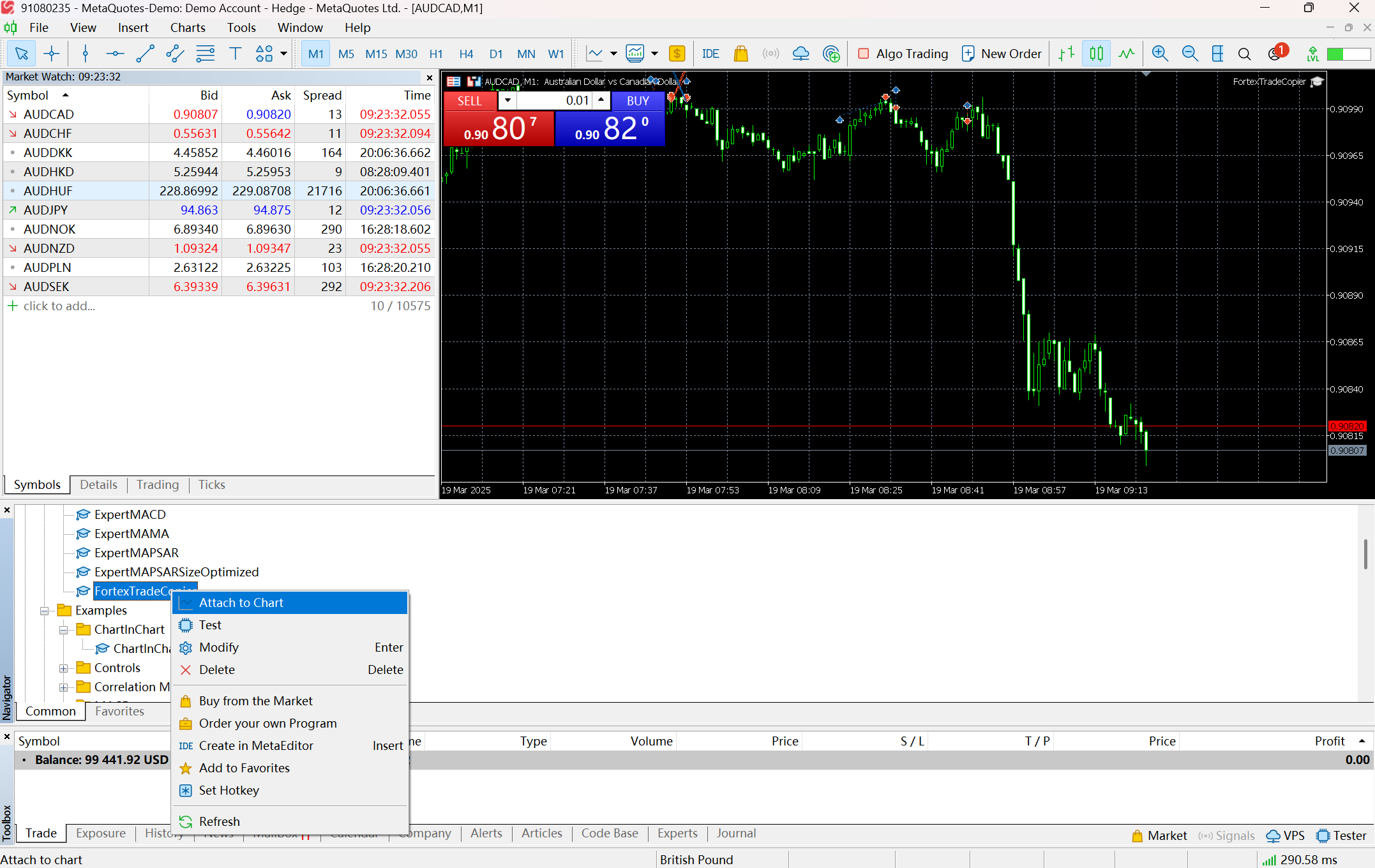This screenshot has height=868, width=1375.
Task: Open the Ticks tab in Market Watch
Action: pyautogui.click(x=211, y=485)
